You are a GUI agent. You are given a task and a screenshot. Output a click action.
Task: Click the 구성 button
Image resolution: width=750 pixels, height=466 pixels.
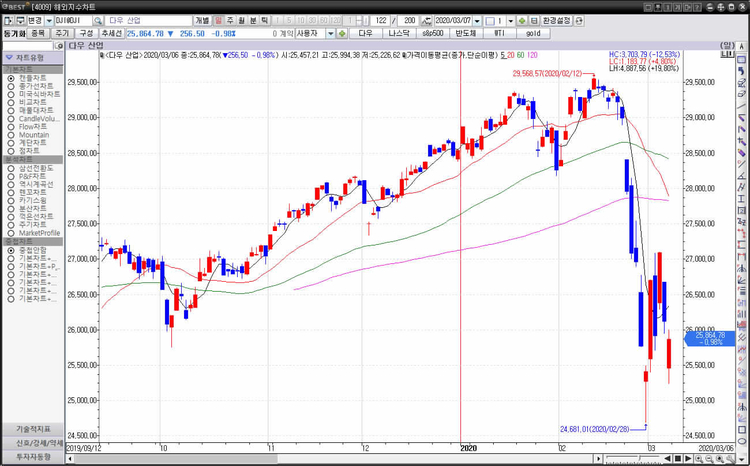86,33
